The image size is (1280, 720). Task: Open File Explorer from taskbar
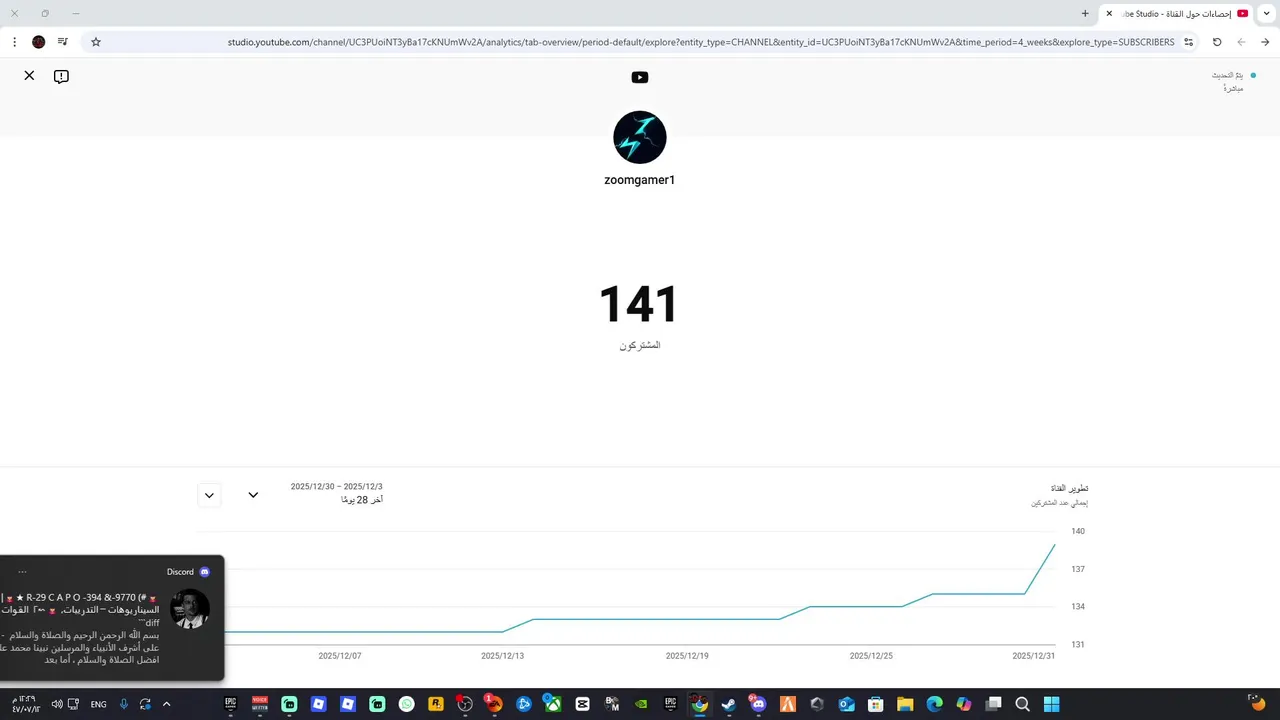point(904,704)
